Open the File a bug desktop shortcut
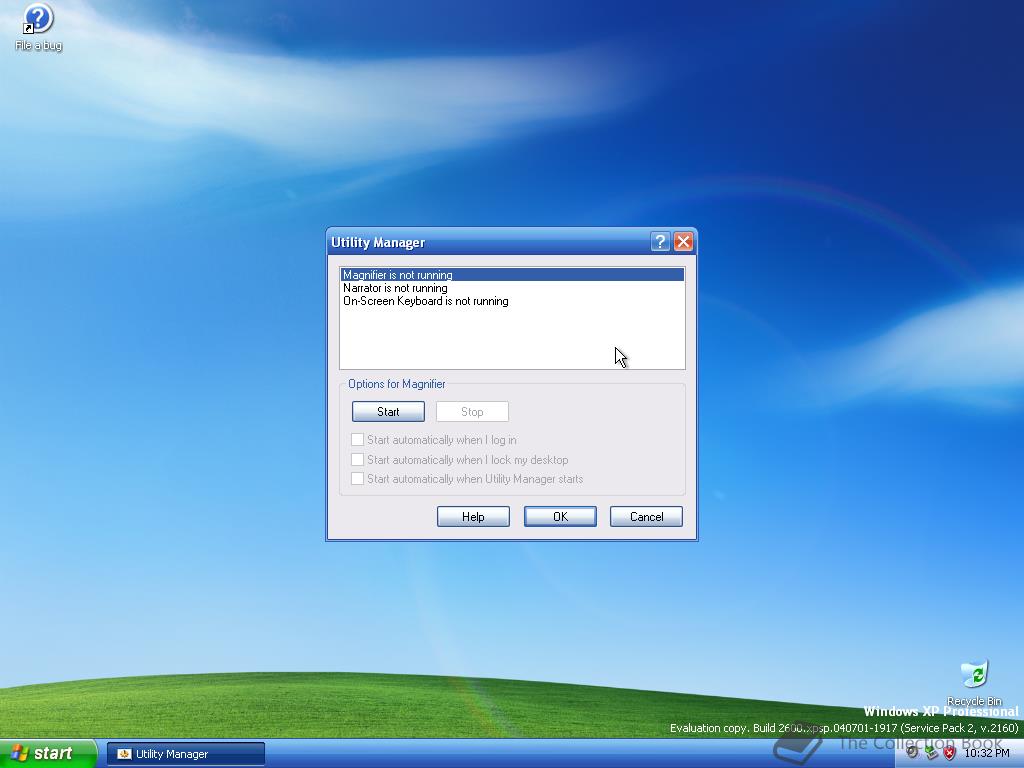Viewport: 1024px width, 768px height. [x=38, y=26]
